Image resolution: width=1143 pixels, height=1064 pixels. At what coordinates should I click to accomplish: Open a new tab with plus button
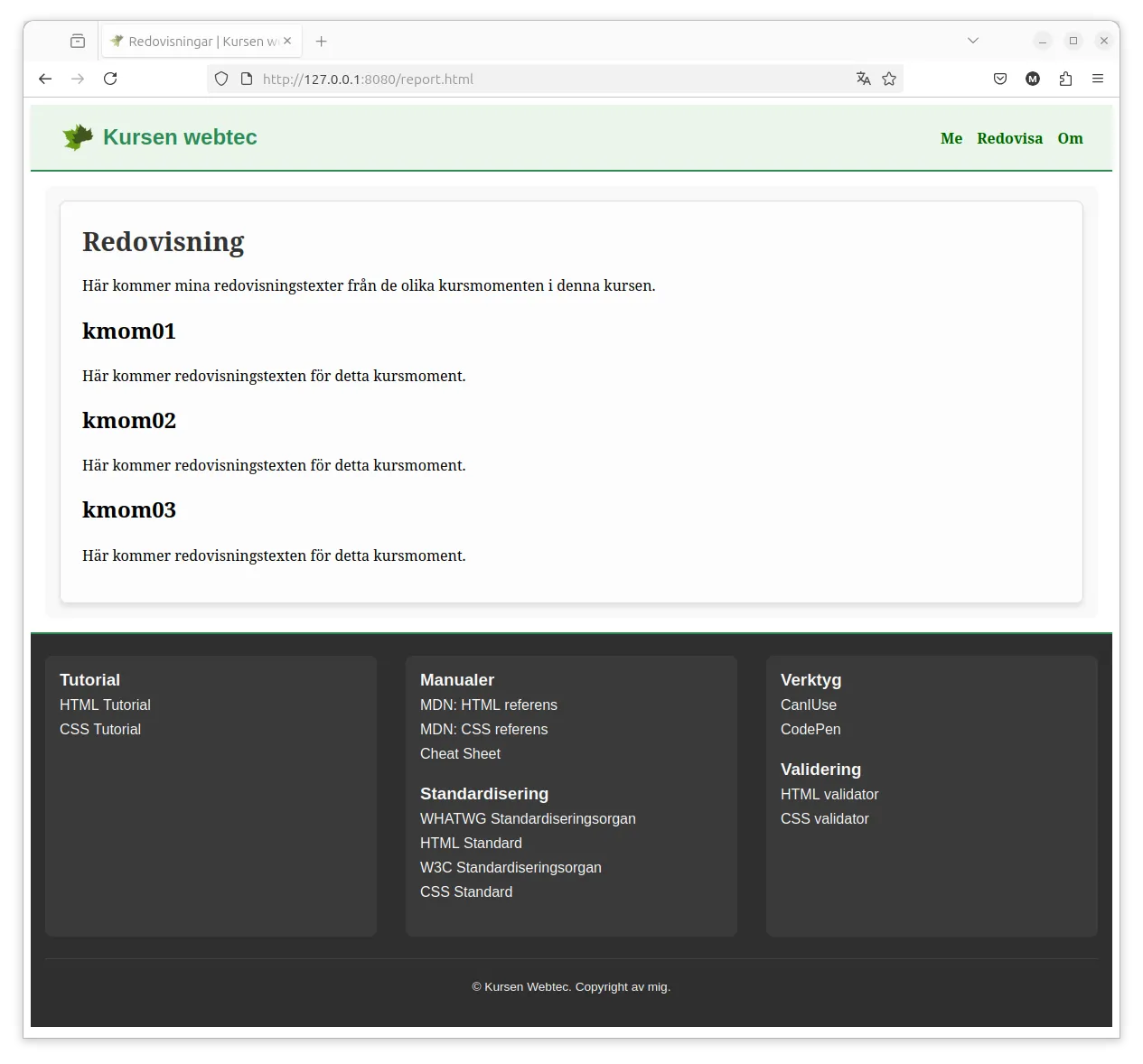coord(321,41)
